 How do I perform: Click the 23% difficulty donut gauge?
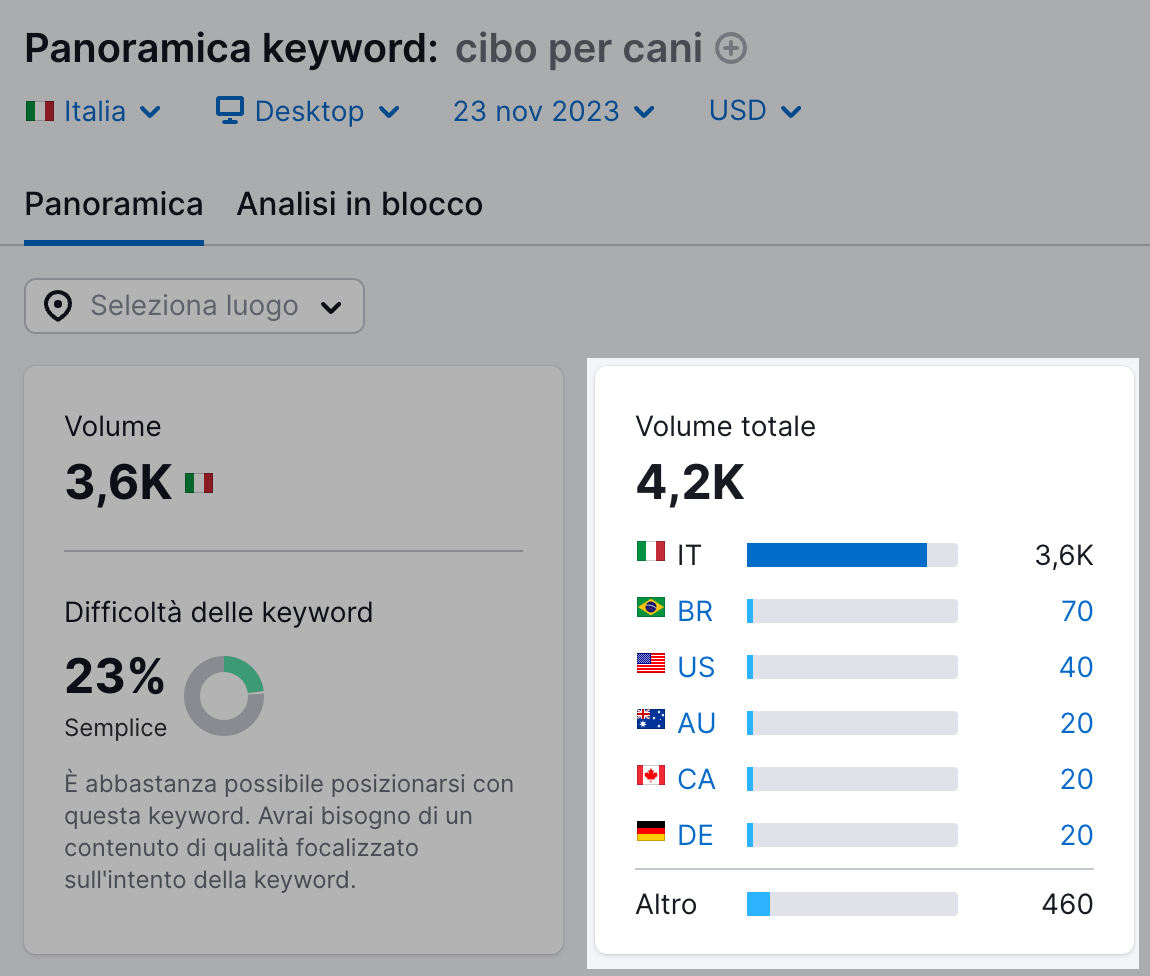pos(224,695)
